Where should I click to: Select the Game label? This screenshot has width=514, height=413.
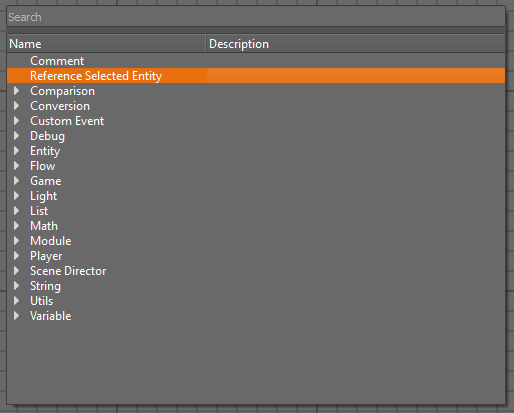[46, 181]
